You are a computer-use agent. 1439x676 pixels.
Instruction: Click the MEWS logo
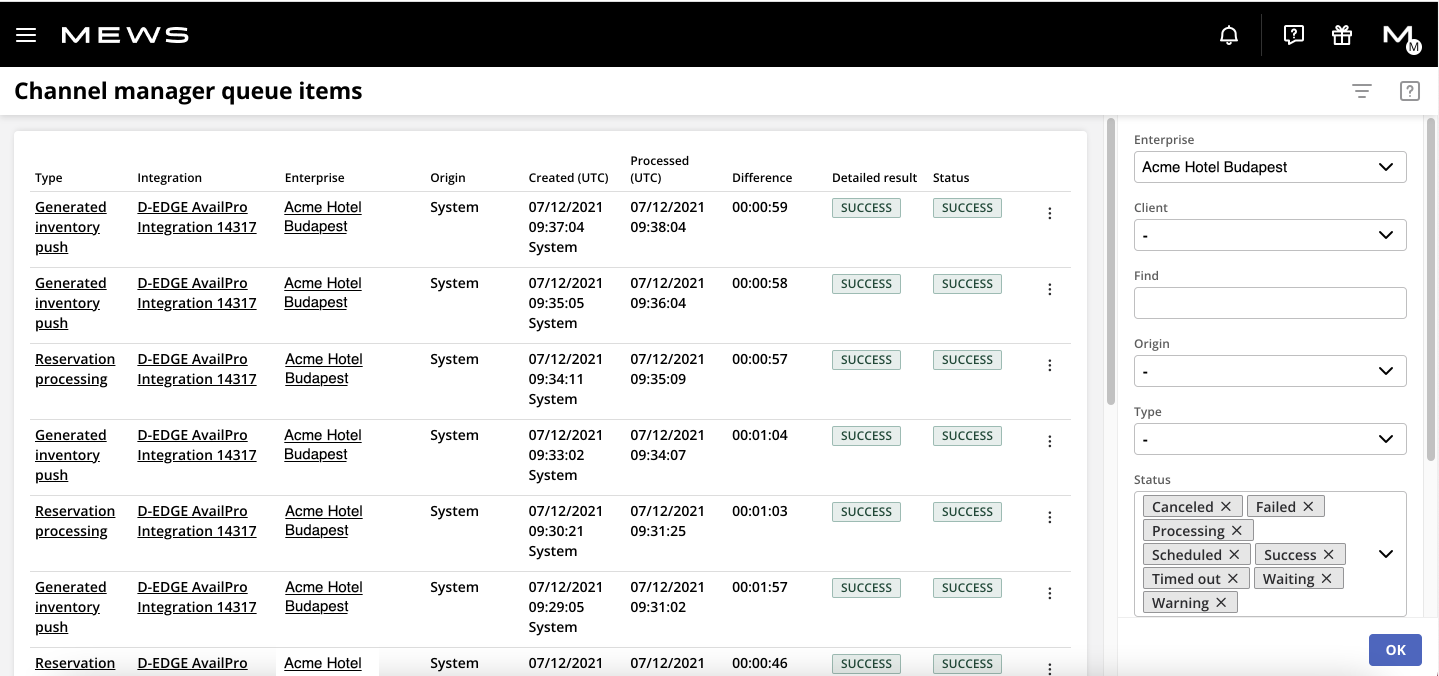125,35
